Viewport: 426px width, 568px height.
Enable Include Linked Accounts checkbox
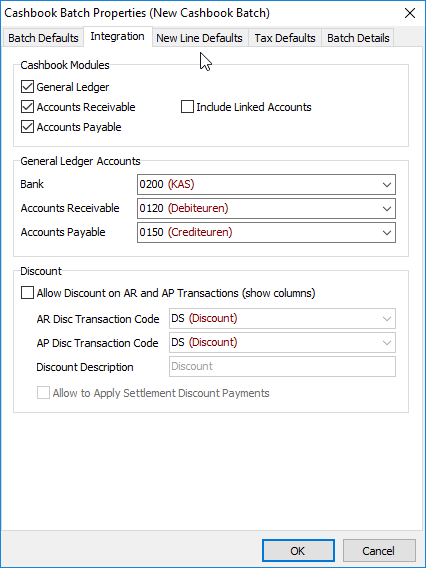[x=187, y=107]
